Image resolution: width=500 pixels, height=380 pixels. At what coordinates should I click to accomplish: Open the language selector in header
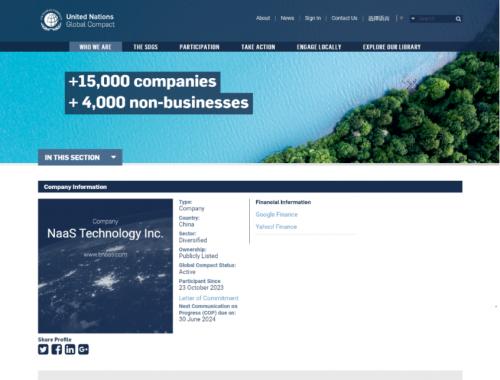(x=379, y=18)
